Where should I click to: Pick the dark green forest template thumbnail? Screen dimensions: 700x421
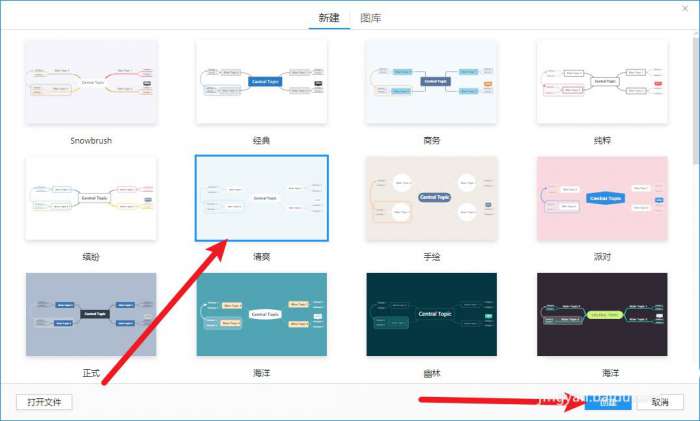coord(431,314)
